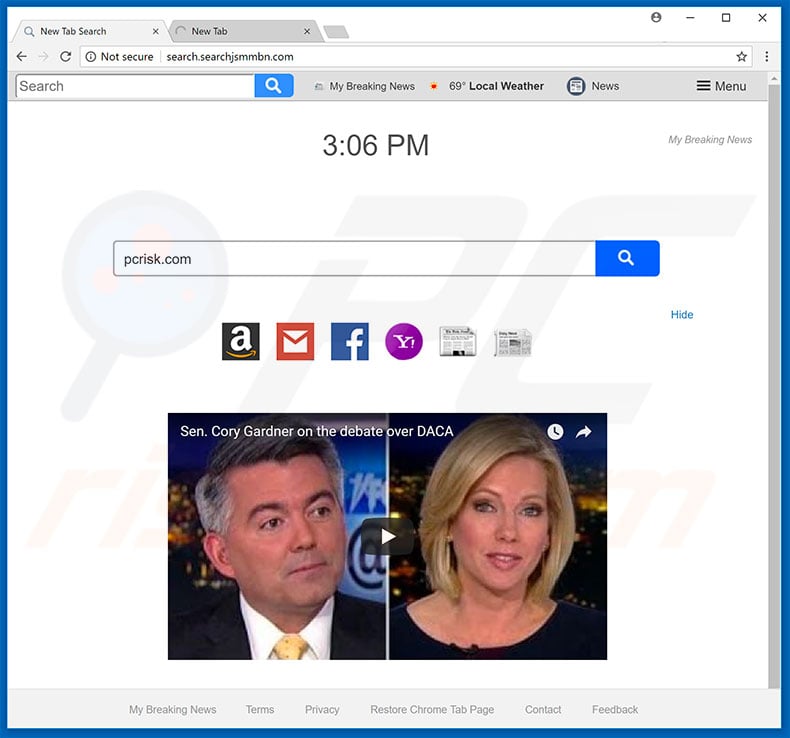This screenshot has height=738, width=790.
Task: Click the Watch later clock icon on video
Action: click(555, 432)
